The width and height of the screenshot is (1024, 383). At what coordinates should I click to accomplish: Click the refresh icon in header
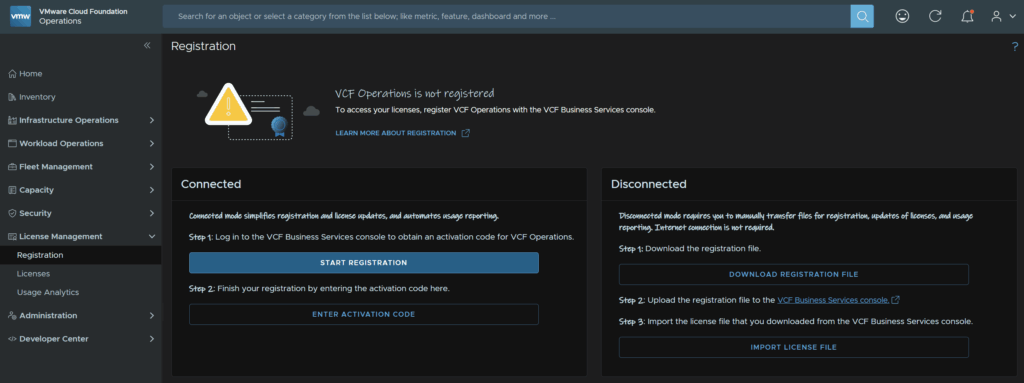(x=935, y=16)
